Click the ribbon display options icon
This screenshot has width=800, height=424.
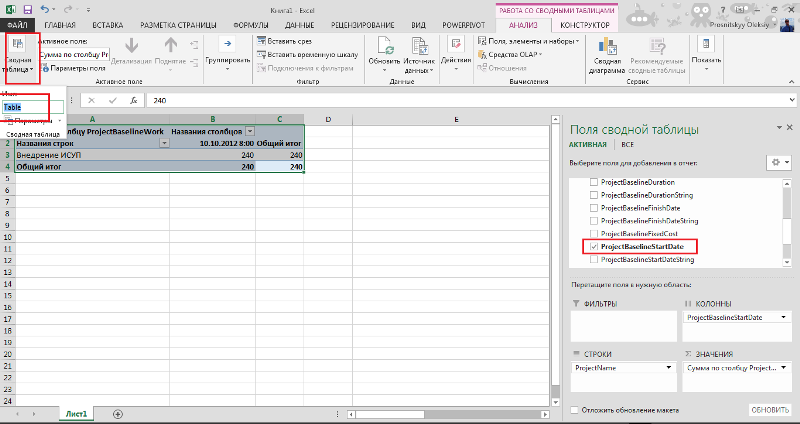click(x=740, y=10)
